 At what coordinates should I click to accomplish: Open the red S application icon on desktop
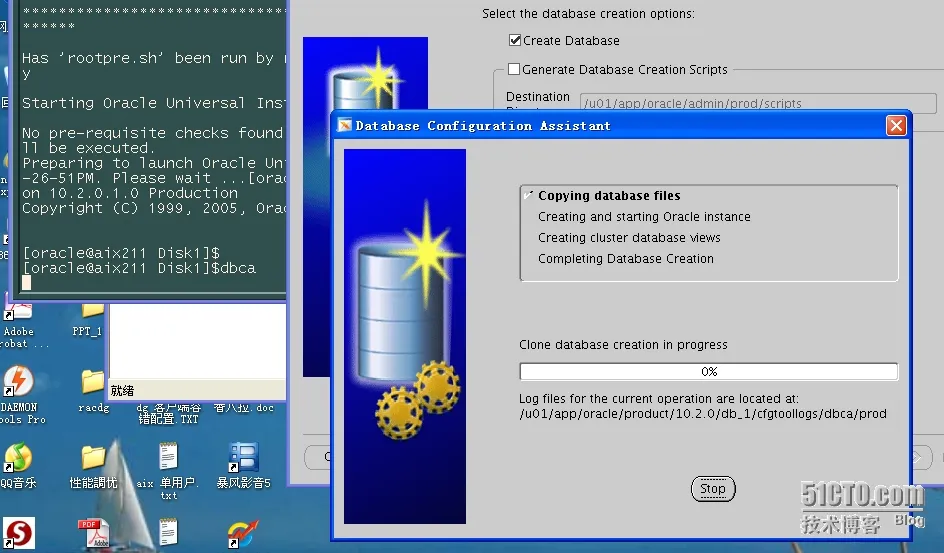[x=18, y=533]
